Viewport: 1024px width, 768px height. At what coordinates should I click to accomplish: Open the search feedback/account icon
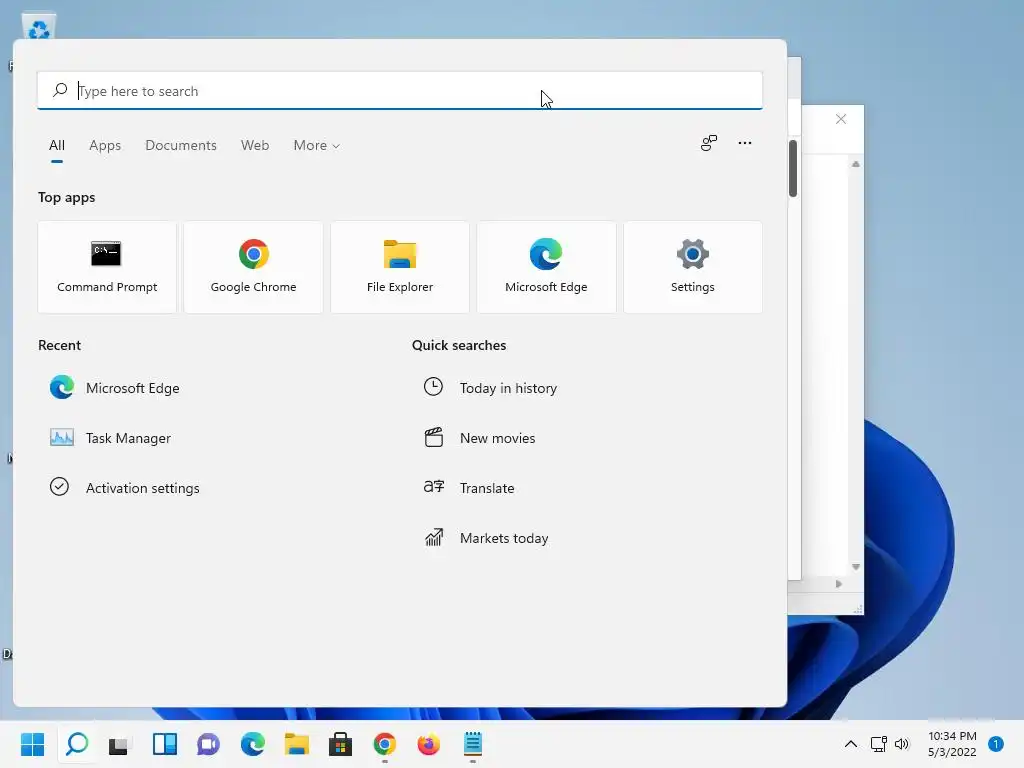pos(709,143)
